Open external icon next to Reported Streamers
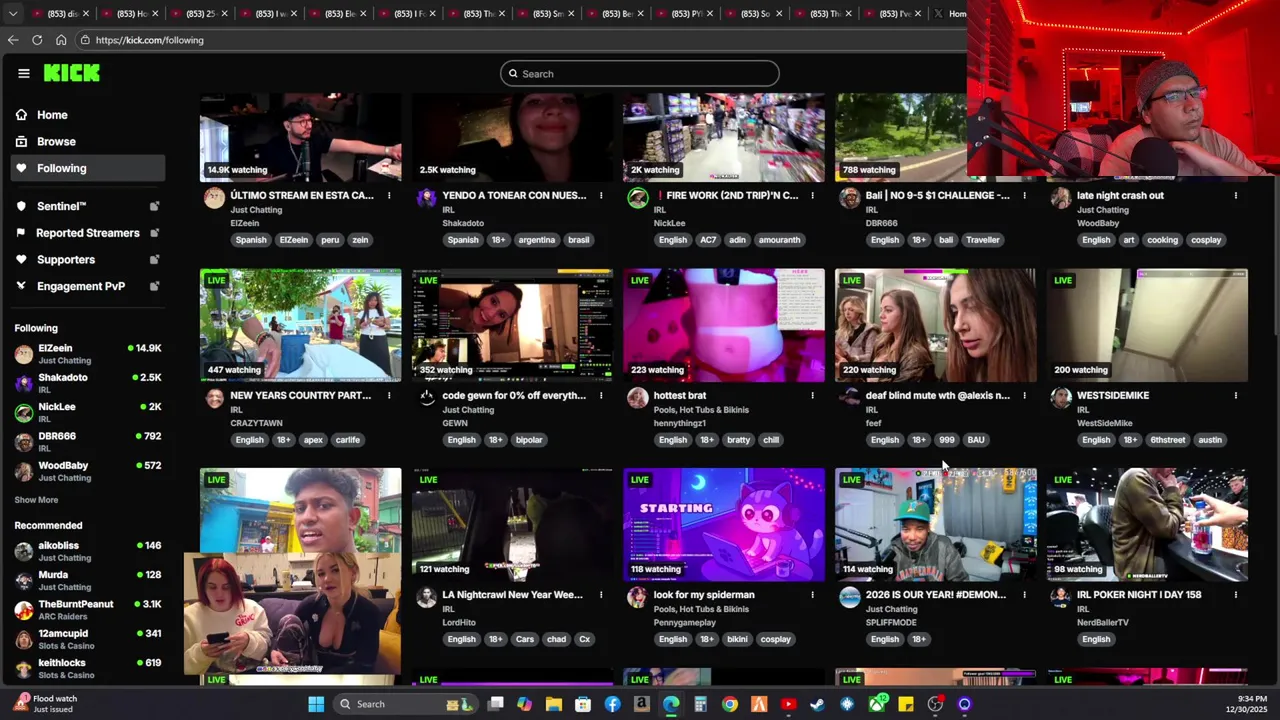This screenshot has height=720, width=1280. coord(154,233)
